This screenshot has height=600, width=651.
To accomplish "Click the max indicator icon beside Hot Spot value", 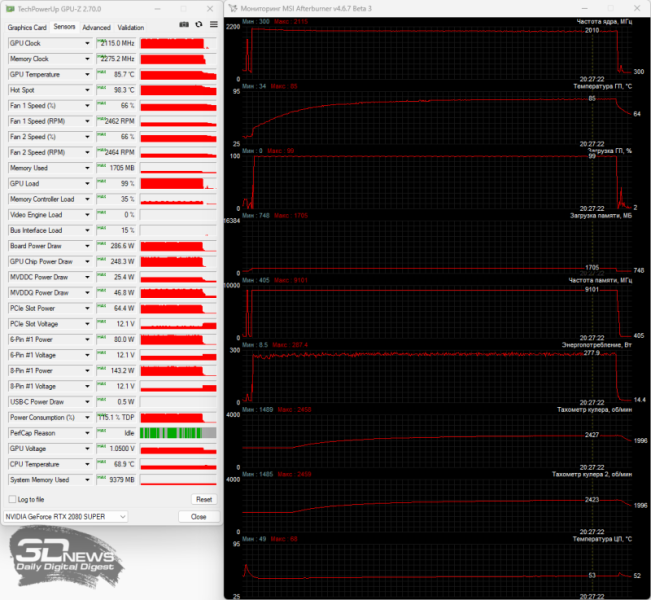I will pos(101,87).
